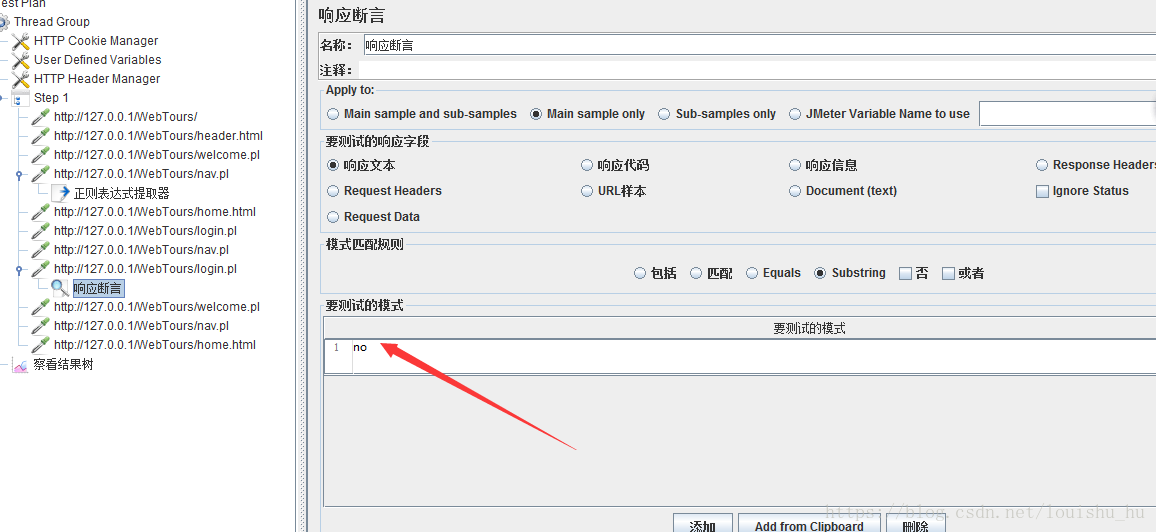Choose Request Data as response field
The width and height of the screenshot is (1156, 532).
coord(333,217)
